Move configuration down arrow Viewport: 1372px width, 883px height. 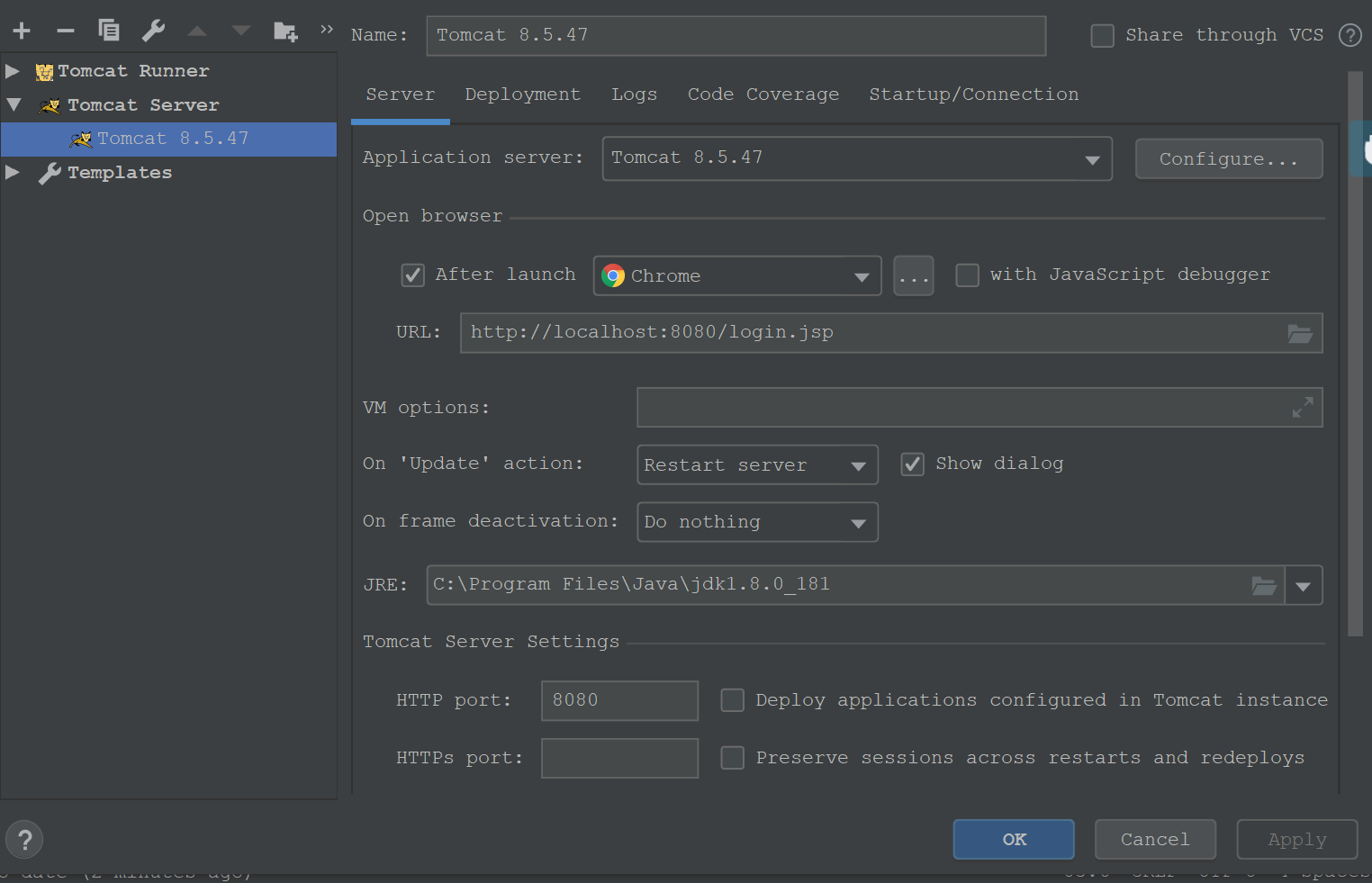coord(240,32)
